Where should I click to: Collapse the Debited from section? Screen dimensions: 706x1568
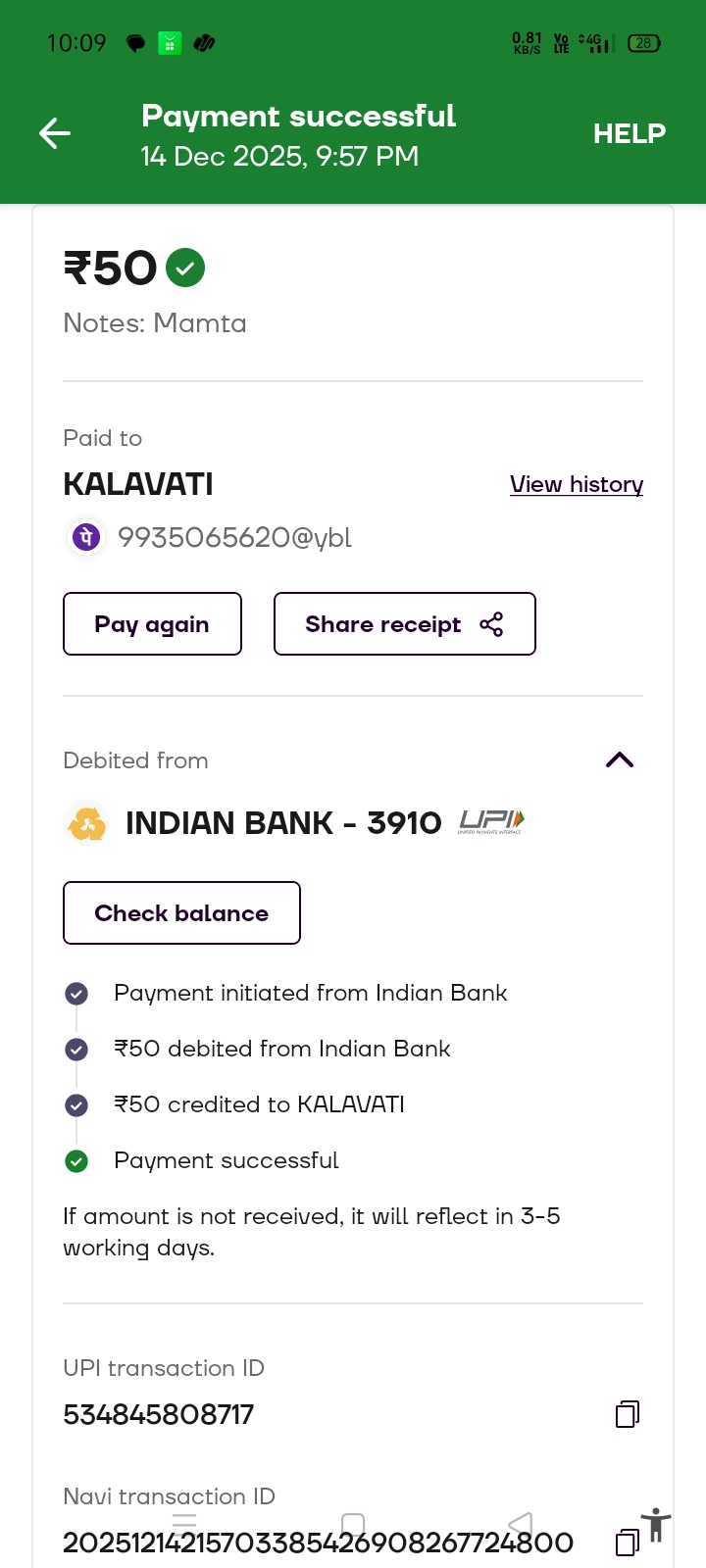pyautogui.click(x=620, y=760)
